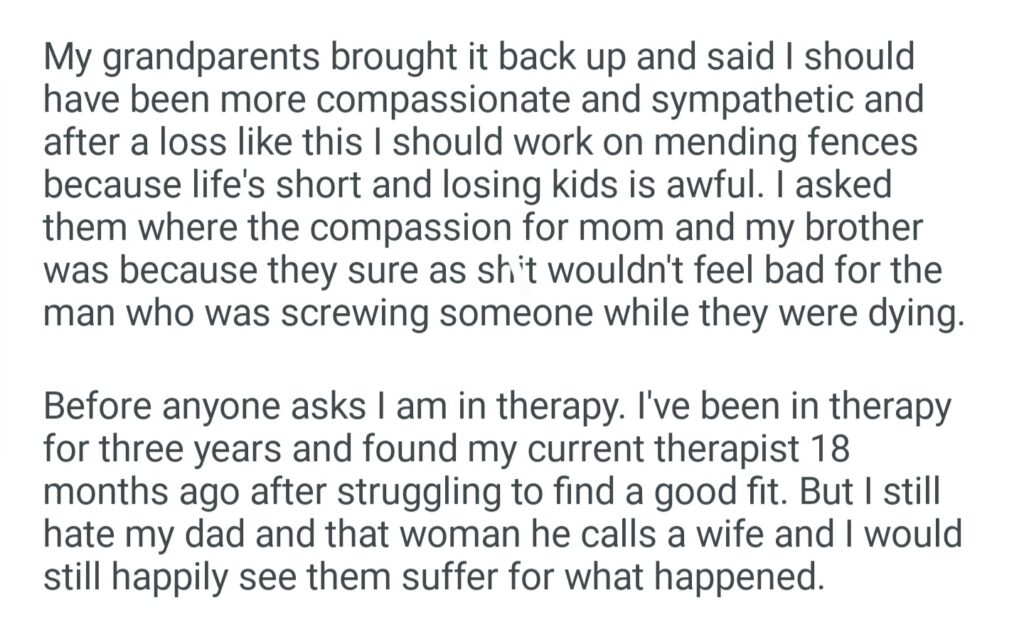Click the word "brother"
This screenshot has height=639, width=1024.
(864, 229)
